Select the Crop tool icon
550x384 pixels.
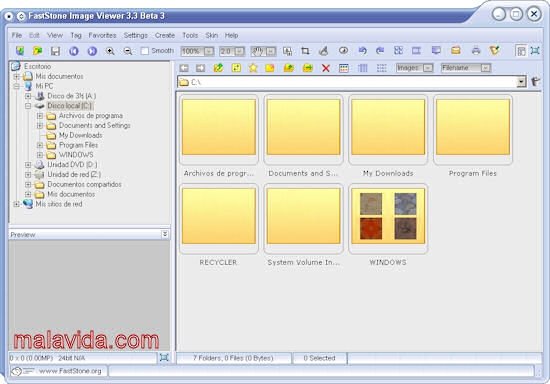click(305, 51)
